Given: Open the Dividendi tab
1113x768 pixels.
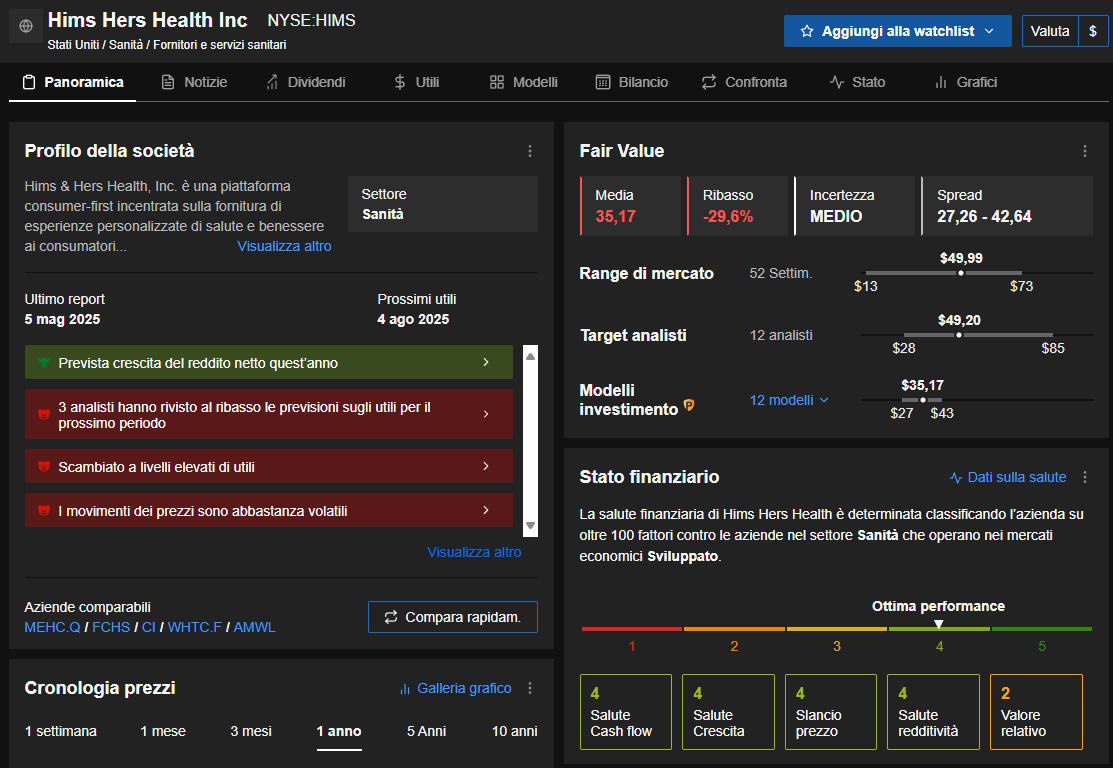Looking at the screenshot, I should click(306, 82).
